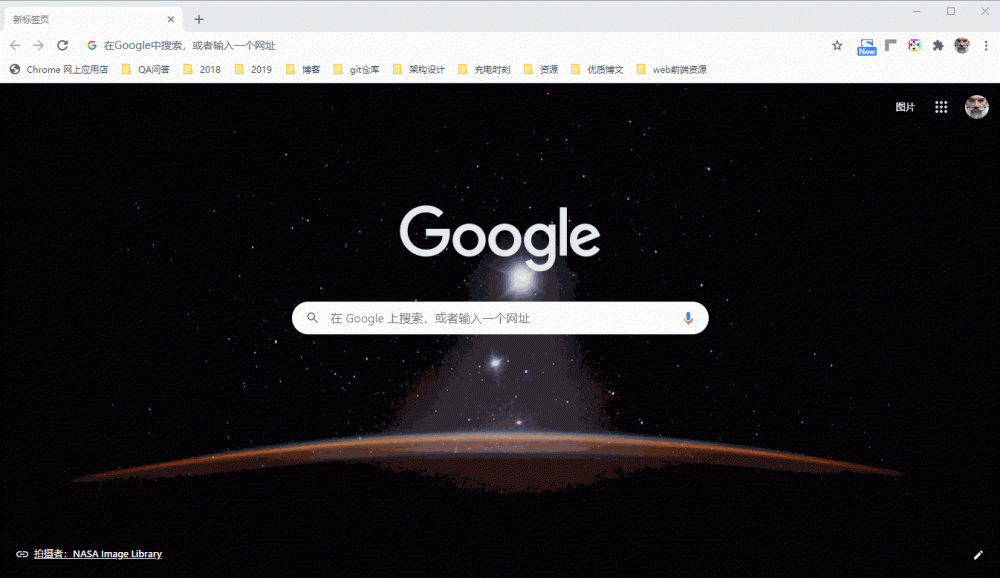Open the Chrome 网上应用店 bookmark
Screen dimensions: 1000x578
tap(59, 69)
